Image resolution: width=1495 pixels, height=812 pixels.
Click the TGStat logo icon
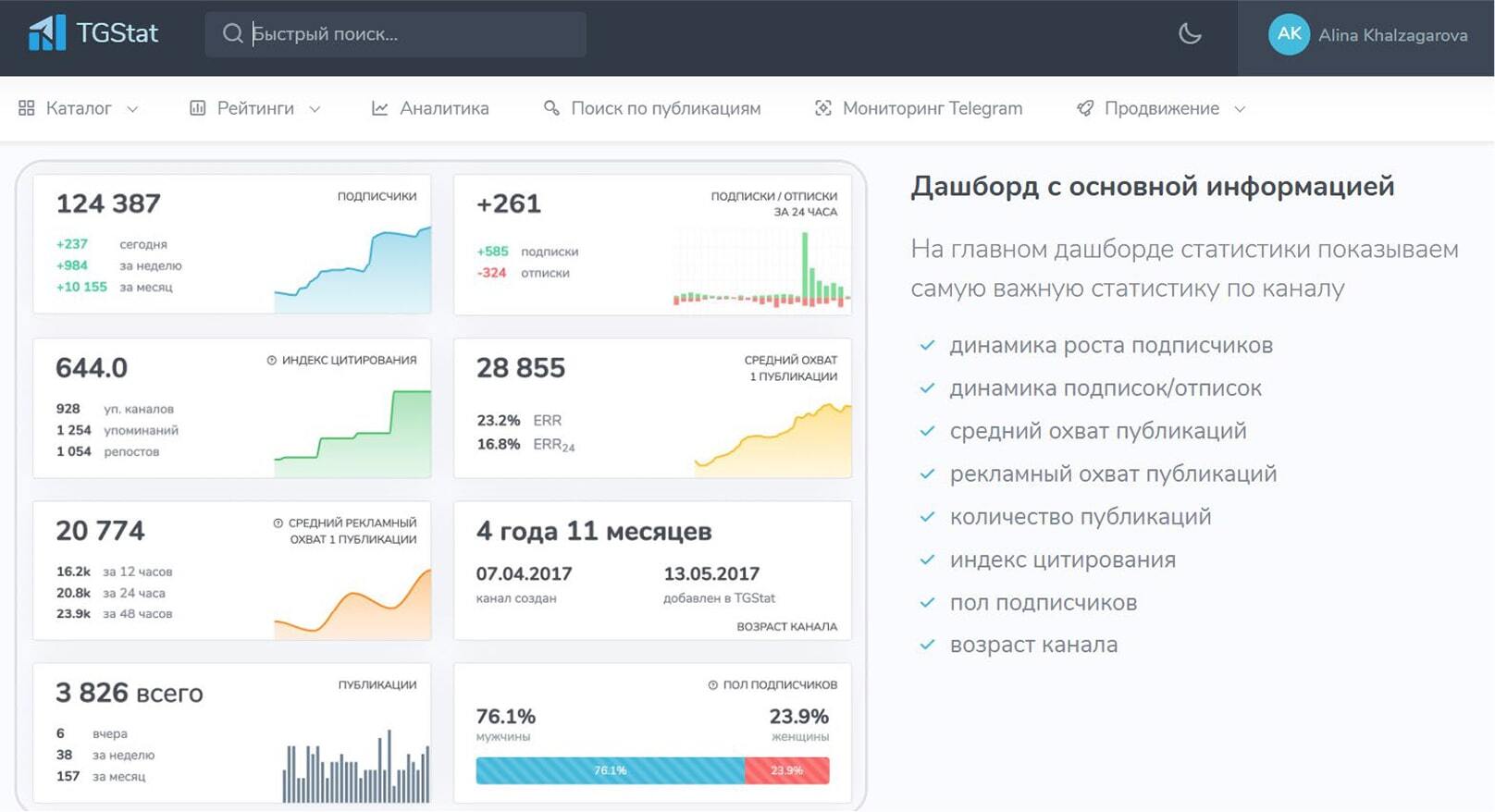[47, 33]
